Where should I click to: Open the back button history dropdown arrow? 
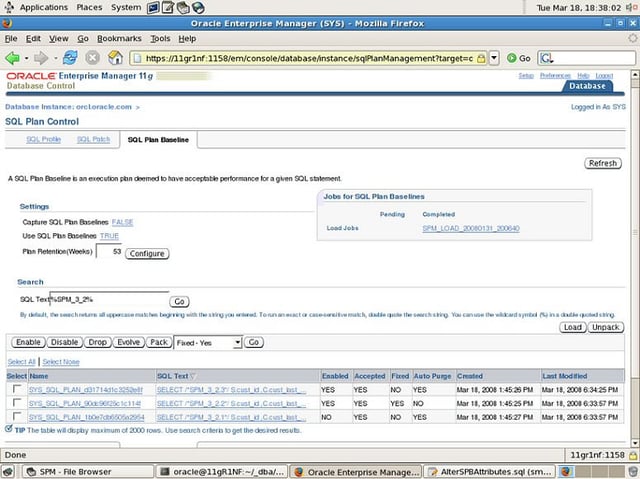(x=27, y=58)
